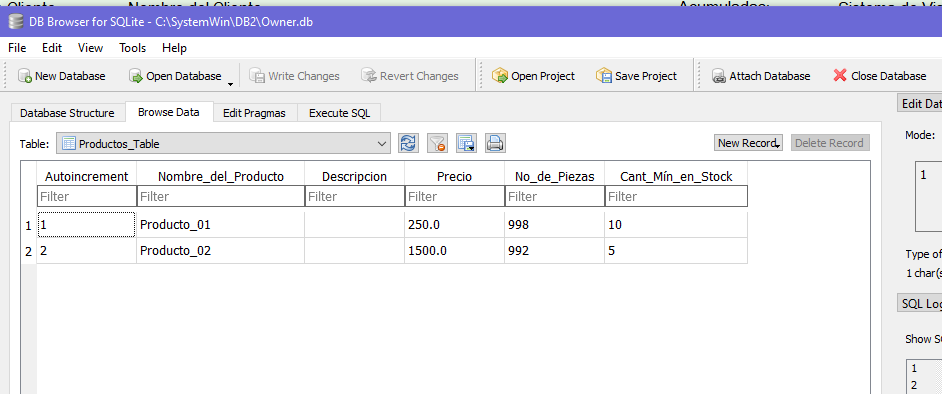Viewport: 942px width, 394px height.
Task: Click Open Project in the toolbar
Action: pos(533,76)
